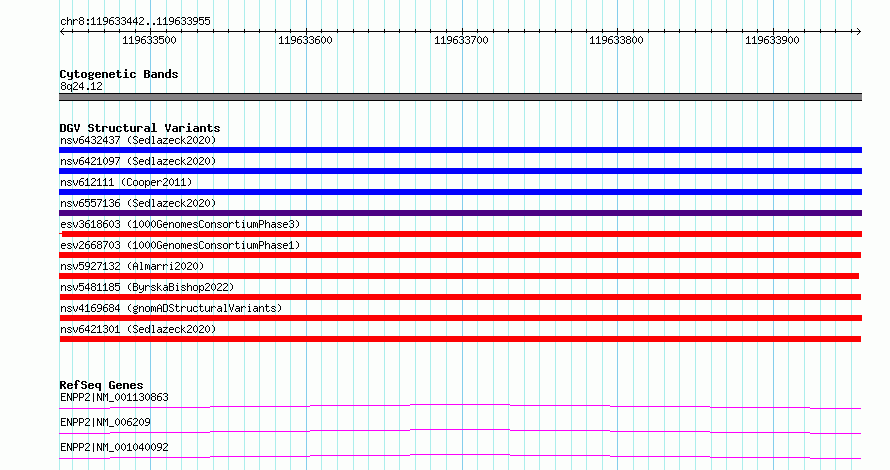This screenshot has width=890, height=470.
Task: Click the 8q24.12 band label
Action: point(81,86)
